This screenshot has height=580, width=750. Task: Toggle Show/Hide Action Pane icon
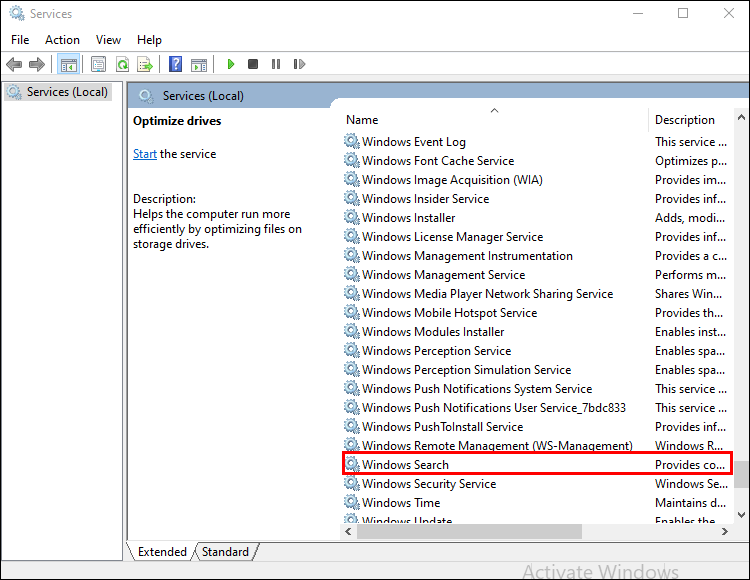tap(199, 64)
